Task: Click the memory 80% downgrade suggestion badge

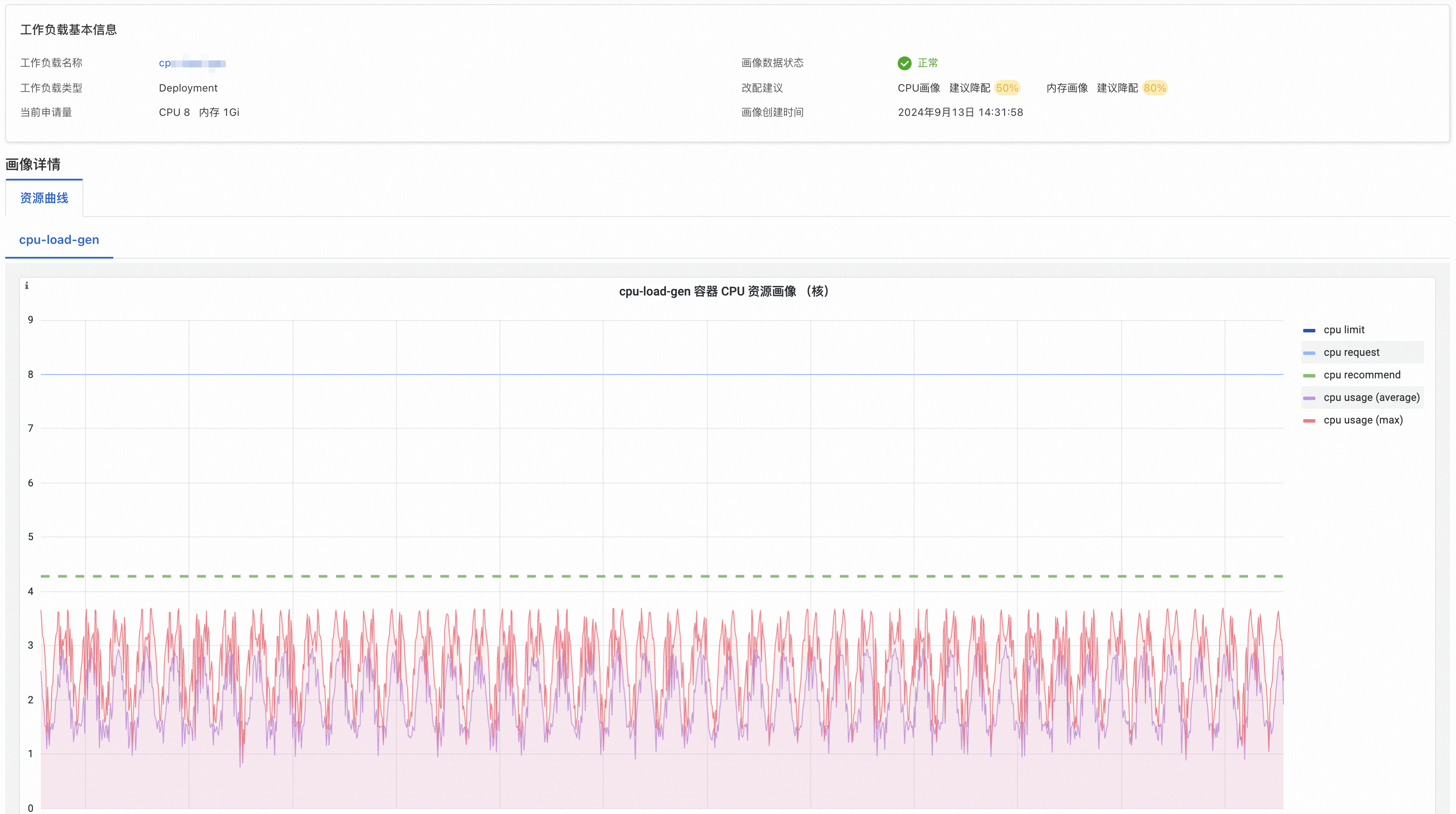Action: [x=1155, y=88]
